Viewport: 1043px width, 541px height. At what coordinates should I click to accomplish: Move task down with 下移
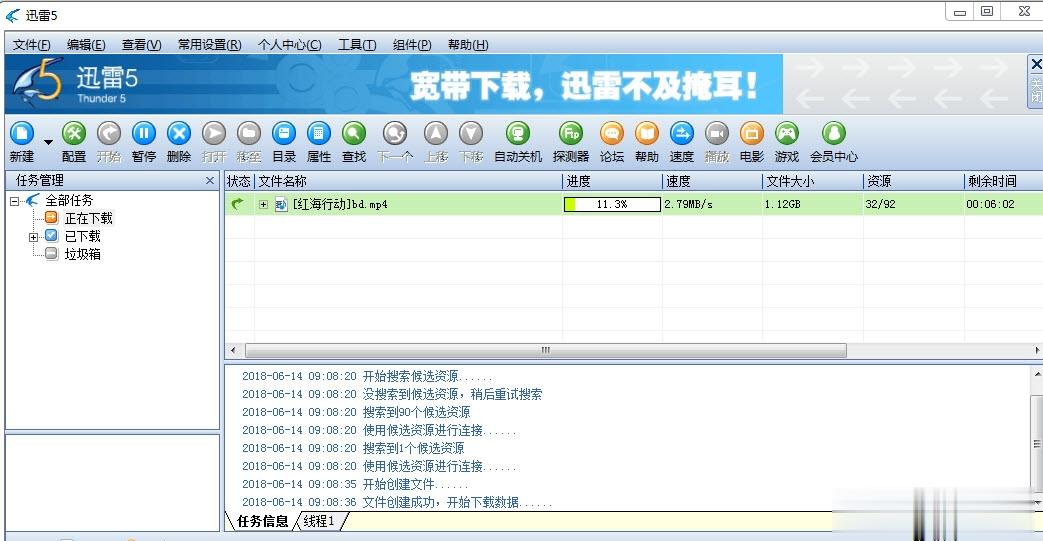coord(471,134)
